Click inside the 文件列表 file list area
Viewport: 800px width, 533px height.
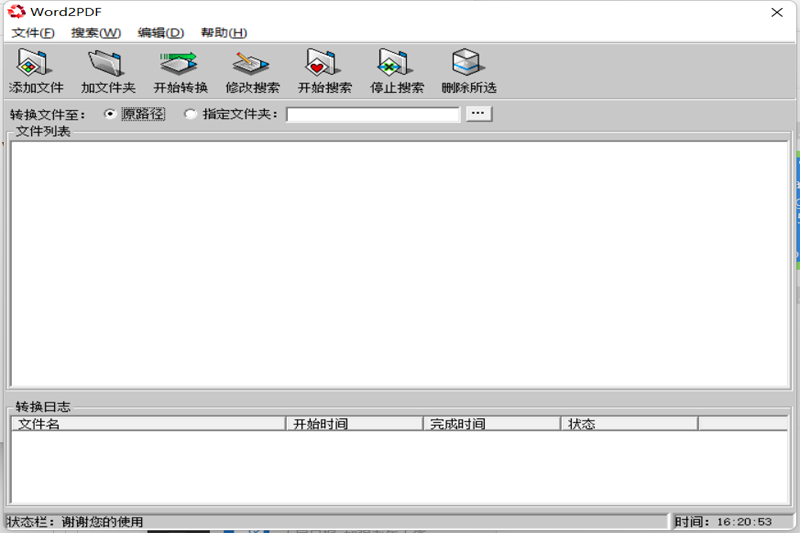pos(400,264)
